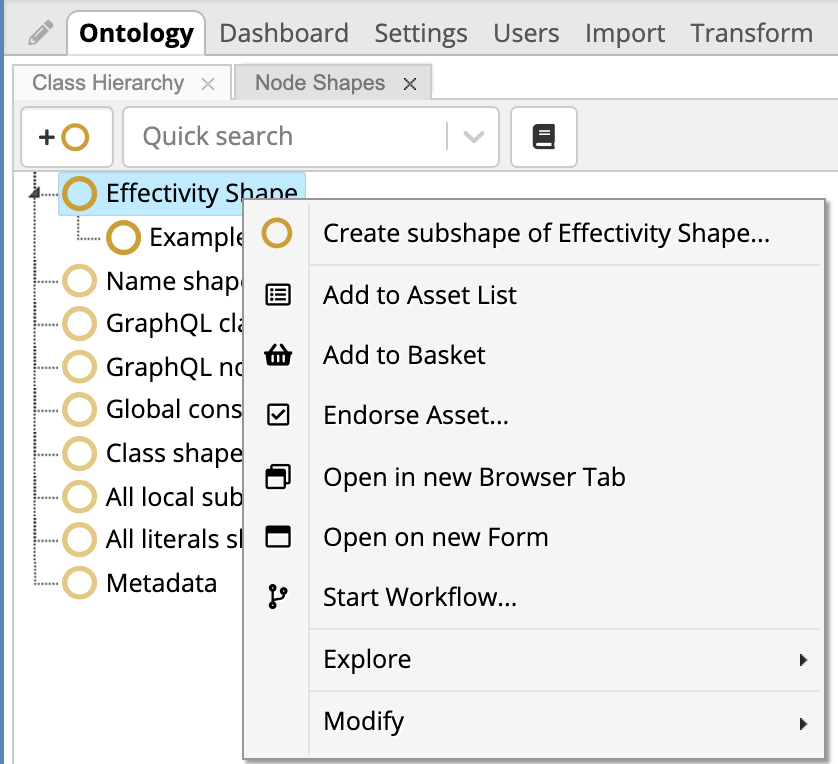Go to the Settings tab
Image resolution: width=838 pixels, height=764 pixels.
coord(421,33)
